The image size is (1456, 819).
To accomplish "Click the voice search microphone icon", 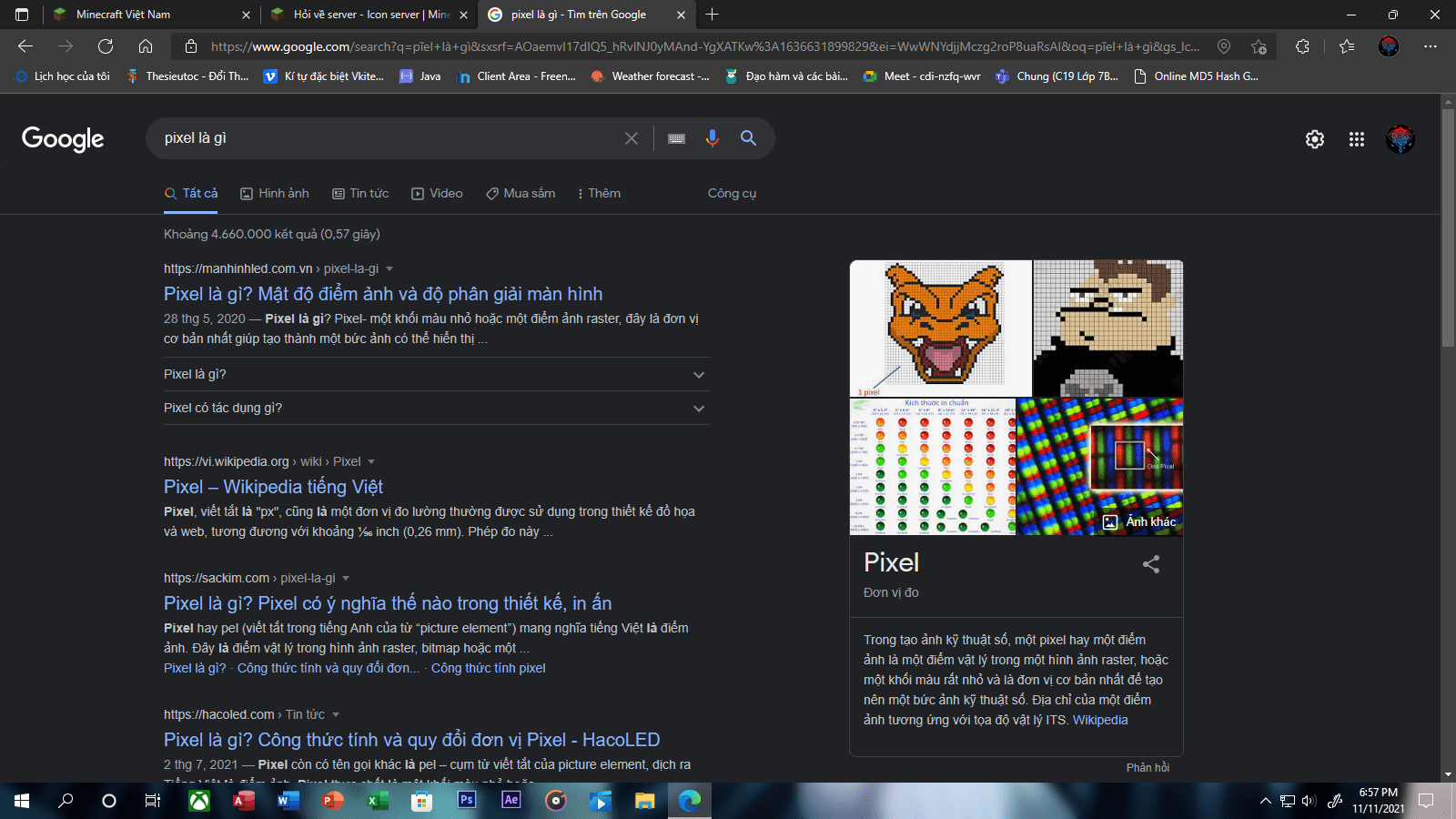I will (x=712, y=138).
